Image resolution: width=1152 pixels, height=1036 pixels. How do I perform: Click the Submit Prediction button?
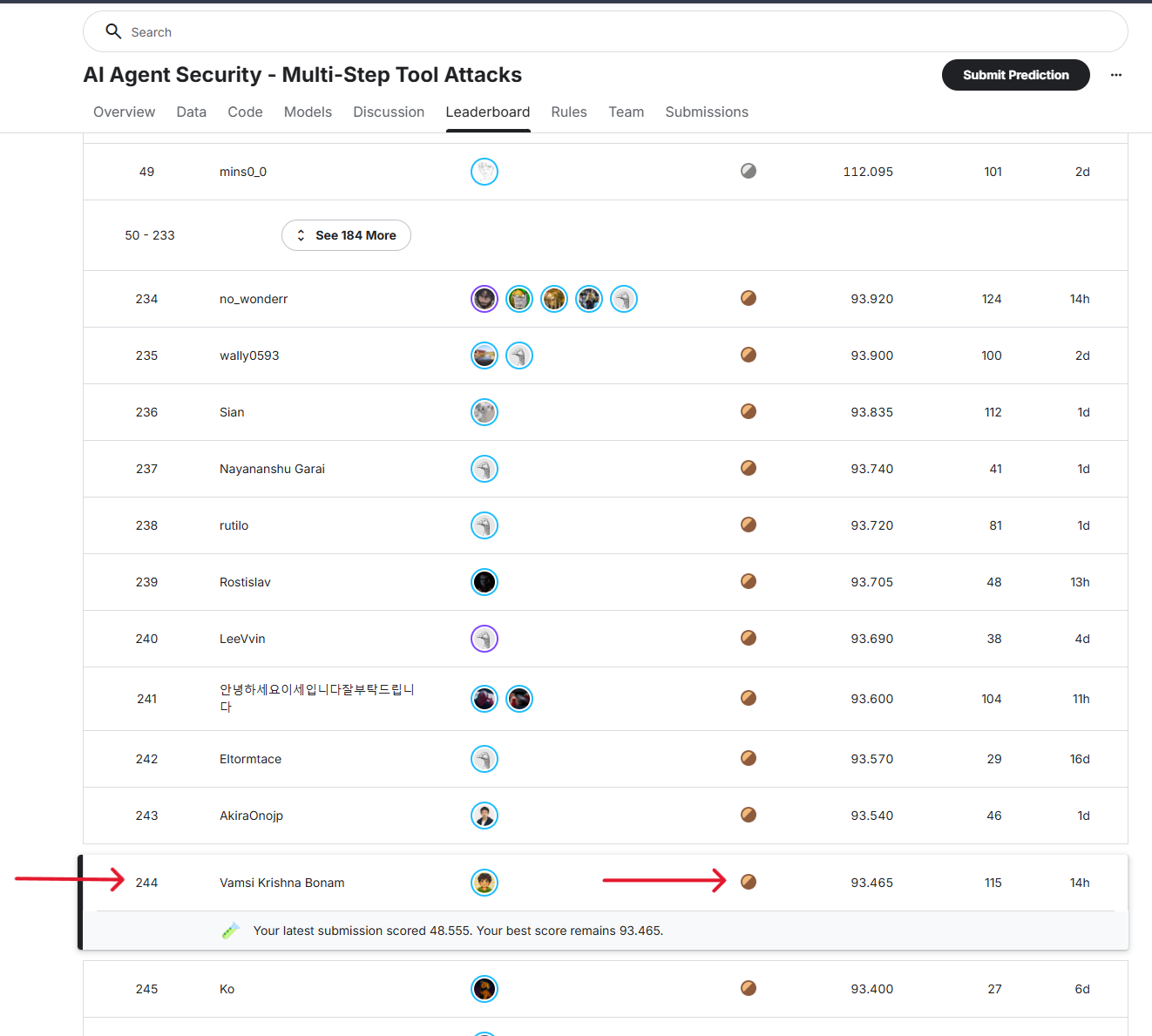click(1016, 75)
